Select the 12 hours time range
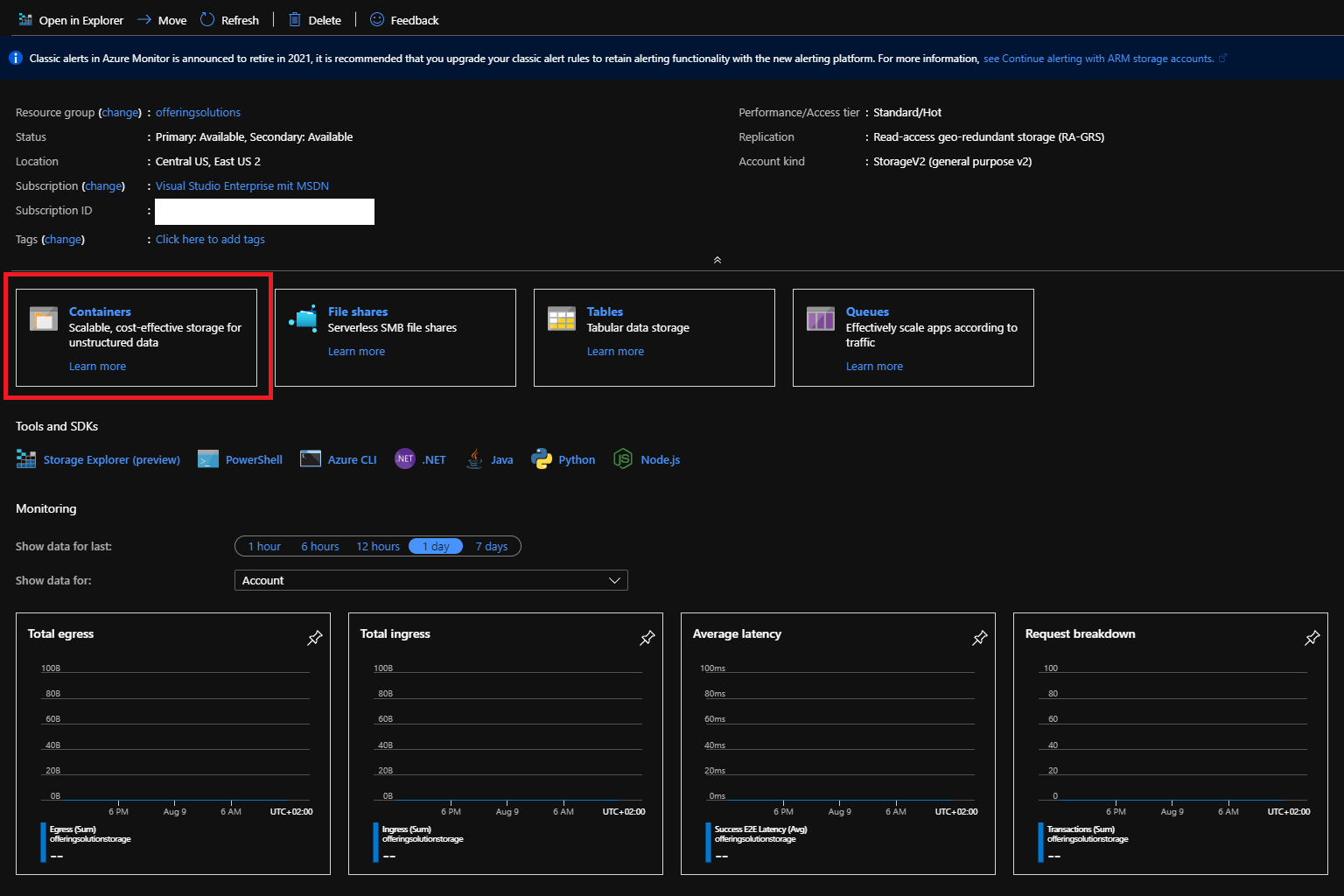This screenshot has width=1344, height=896. click(378, 546)
